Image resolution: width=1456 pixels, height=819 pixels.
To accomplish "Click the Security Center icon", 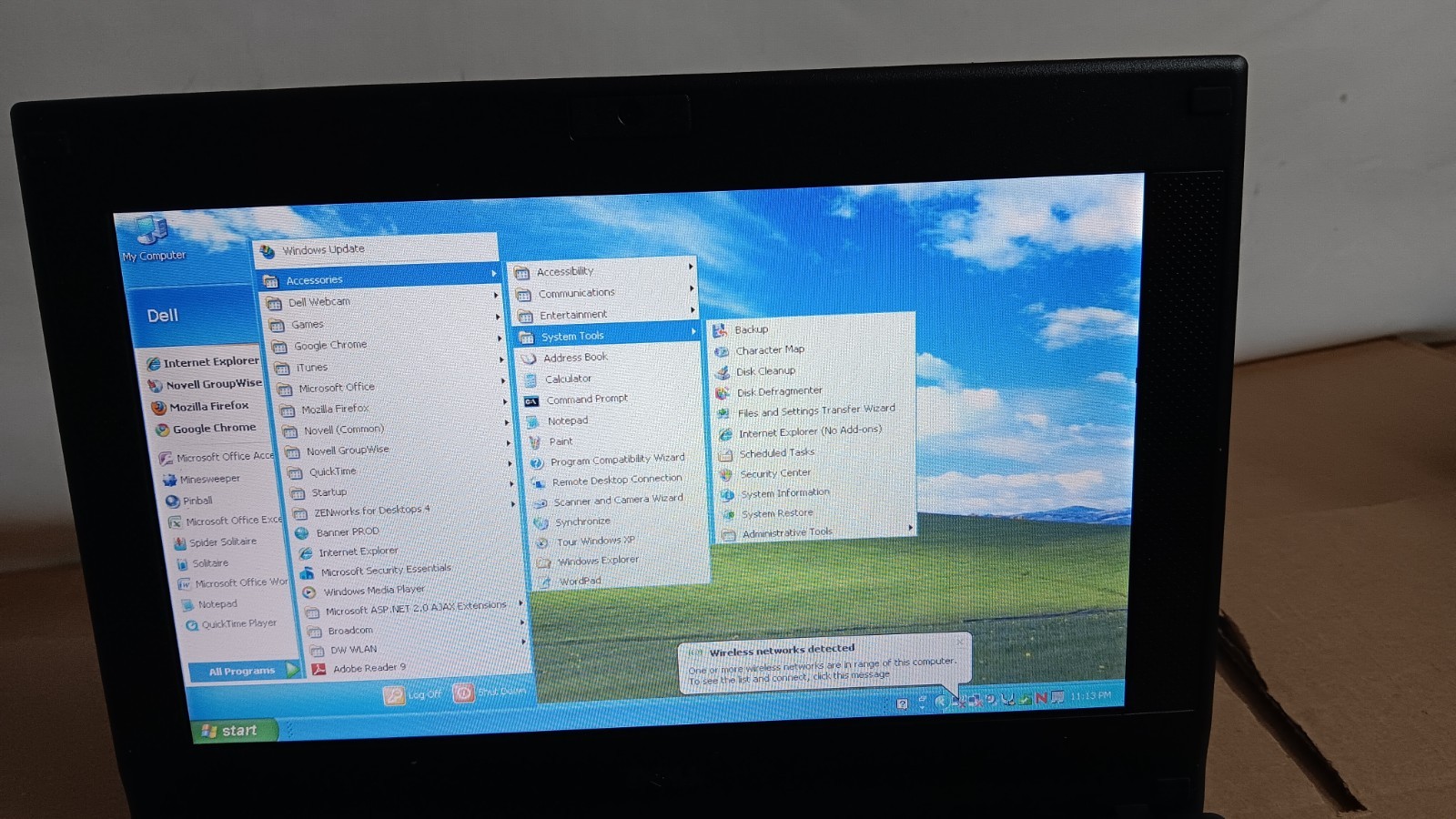I will point(726,474).
